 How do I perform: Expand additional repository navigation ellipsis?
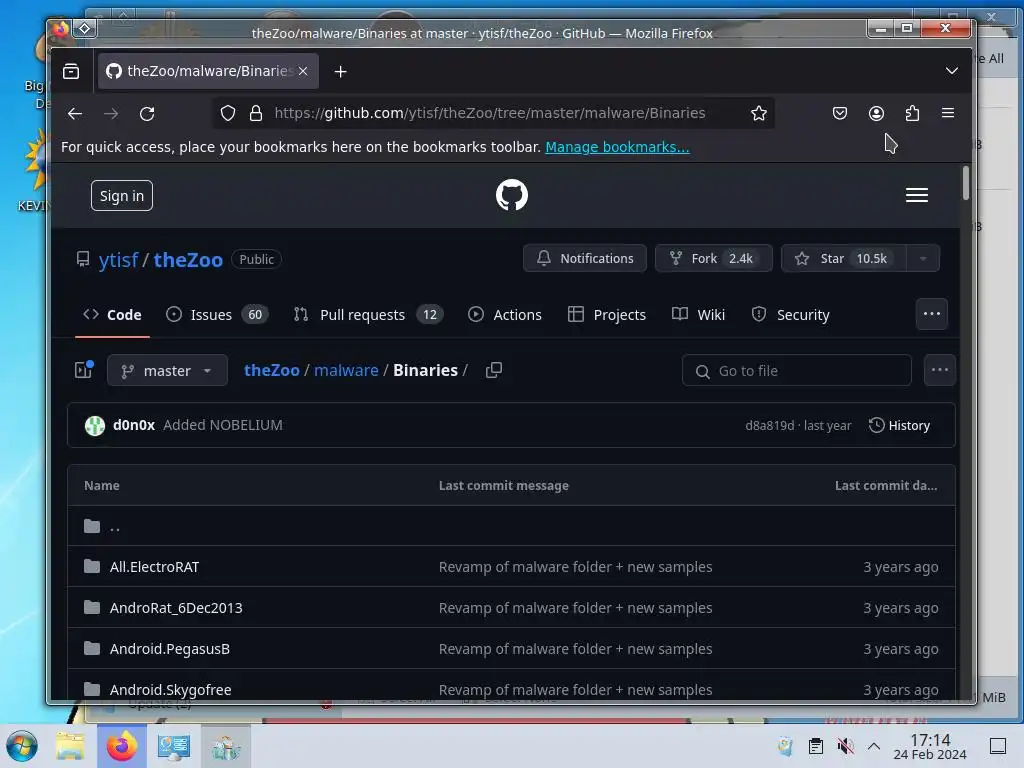pyautogui.click(x=932, y=314)
